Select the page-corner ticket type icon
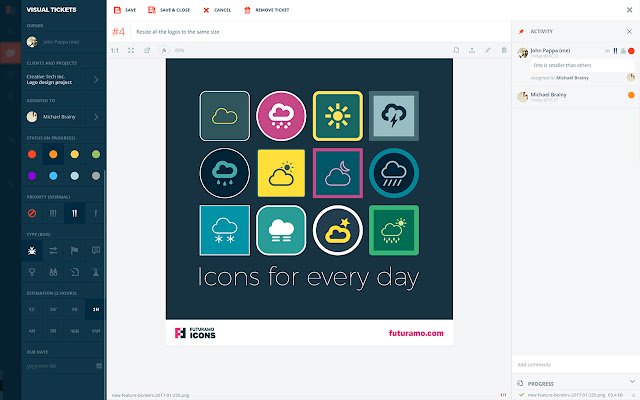 [x=74, y=272]
